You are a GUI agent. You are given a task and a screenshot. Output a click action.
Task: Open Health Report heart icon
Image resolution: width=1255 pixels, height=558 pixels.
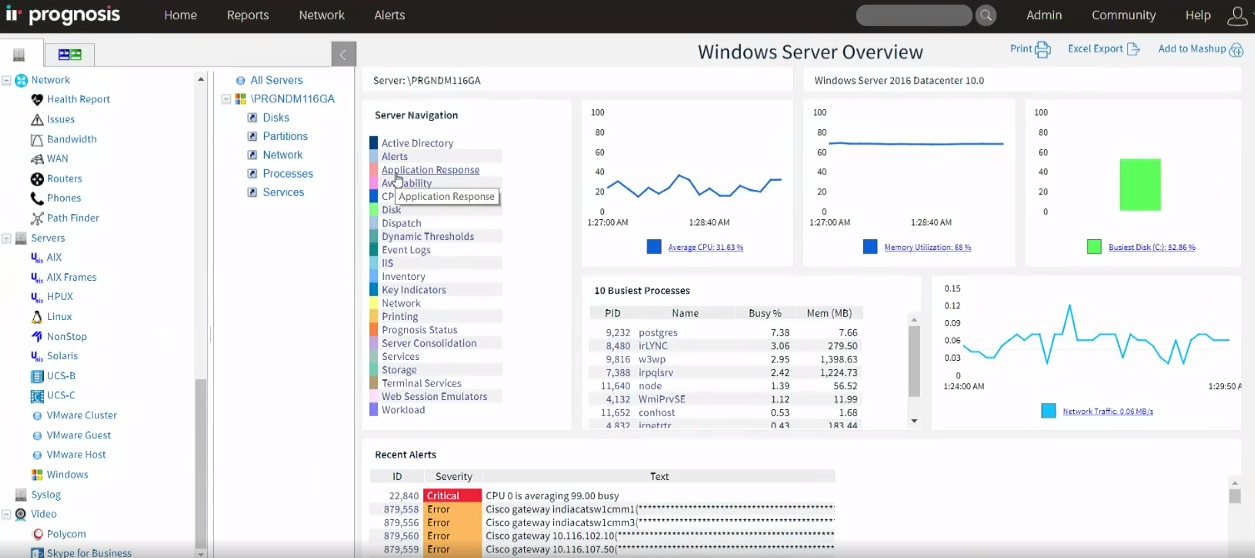pyautogui.click(x=37, y=99)
